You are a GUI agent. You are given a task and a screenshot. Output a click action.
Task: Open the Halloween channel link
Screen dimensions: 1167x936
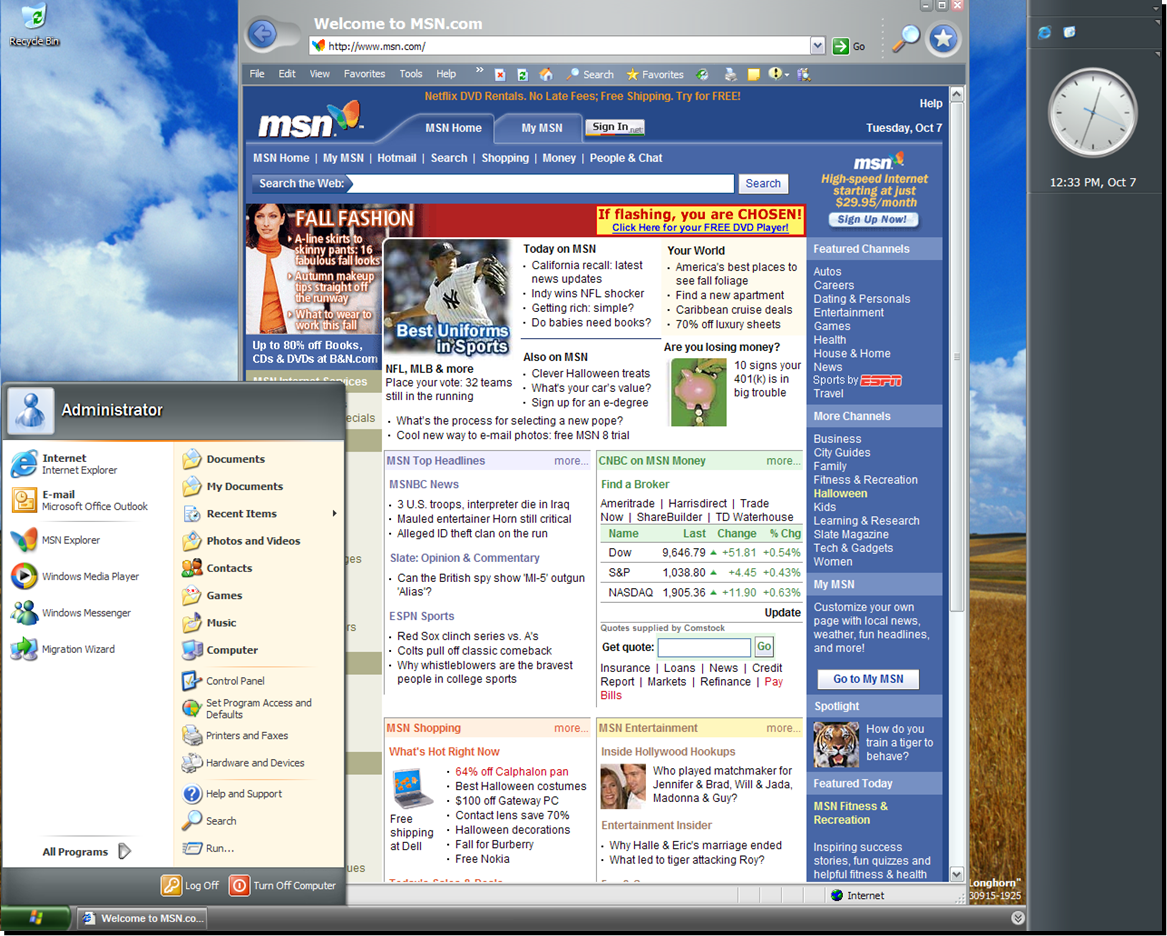pos(840,493)
